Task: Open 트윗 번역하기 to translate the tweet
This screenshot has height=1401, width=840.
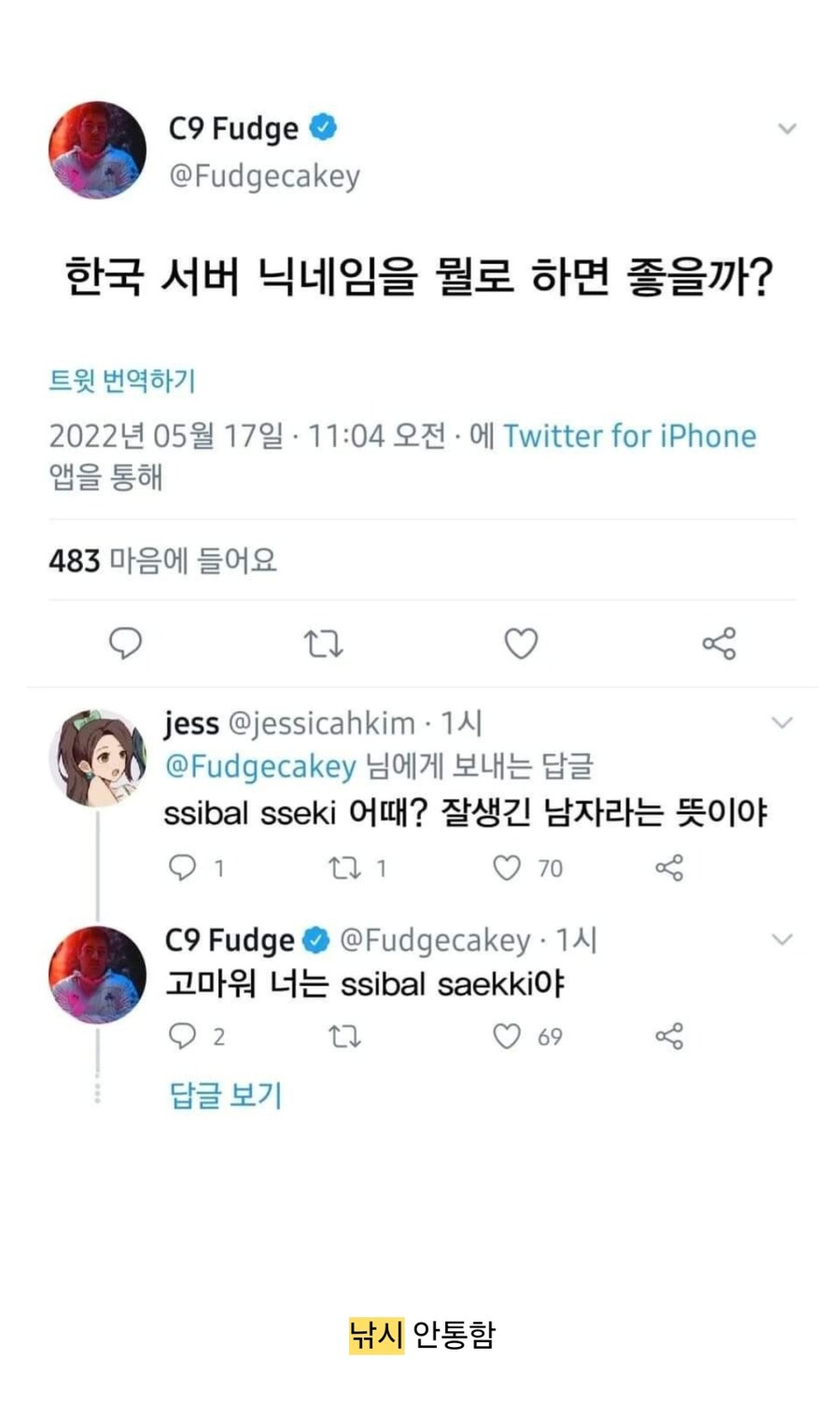Action: [x=118, y=380]
